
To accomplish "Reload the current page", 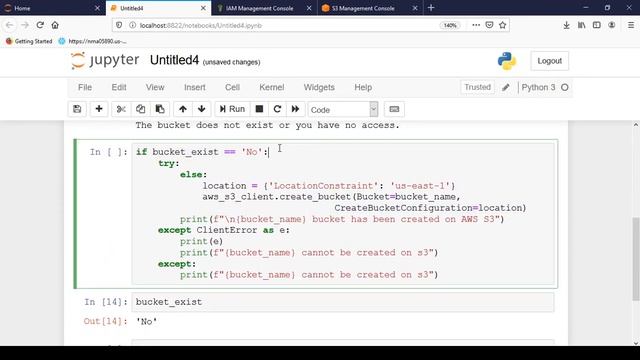I will tap(40, 25).
